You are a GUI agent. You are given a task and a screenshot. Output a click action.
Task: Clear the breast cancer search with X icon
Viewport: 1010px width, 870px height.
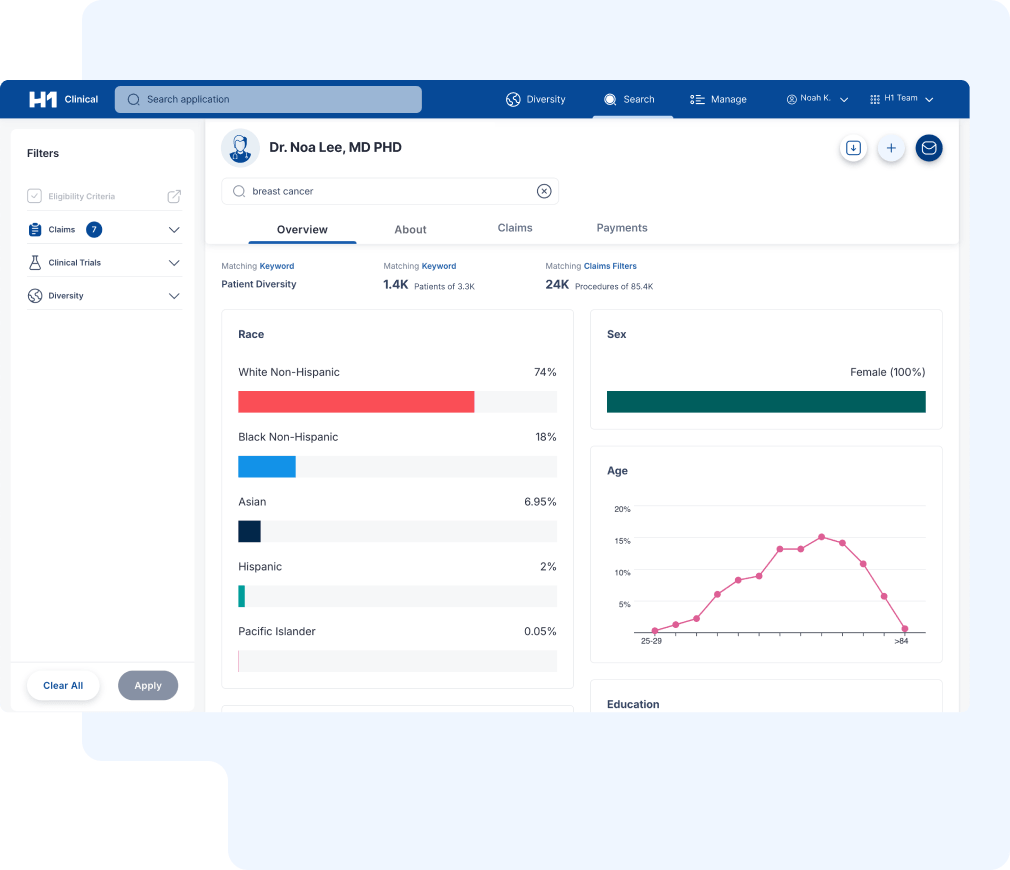pyautogui.click(x=544, y=191)
